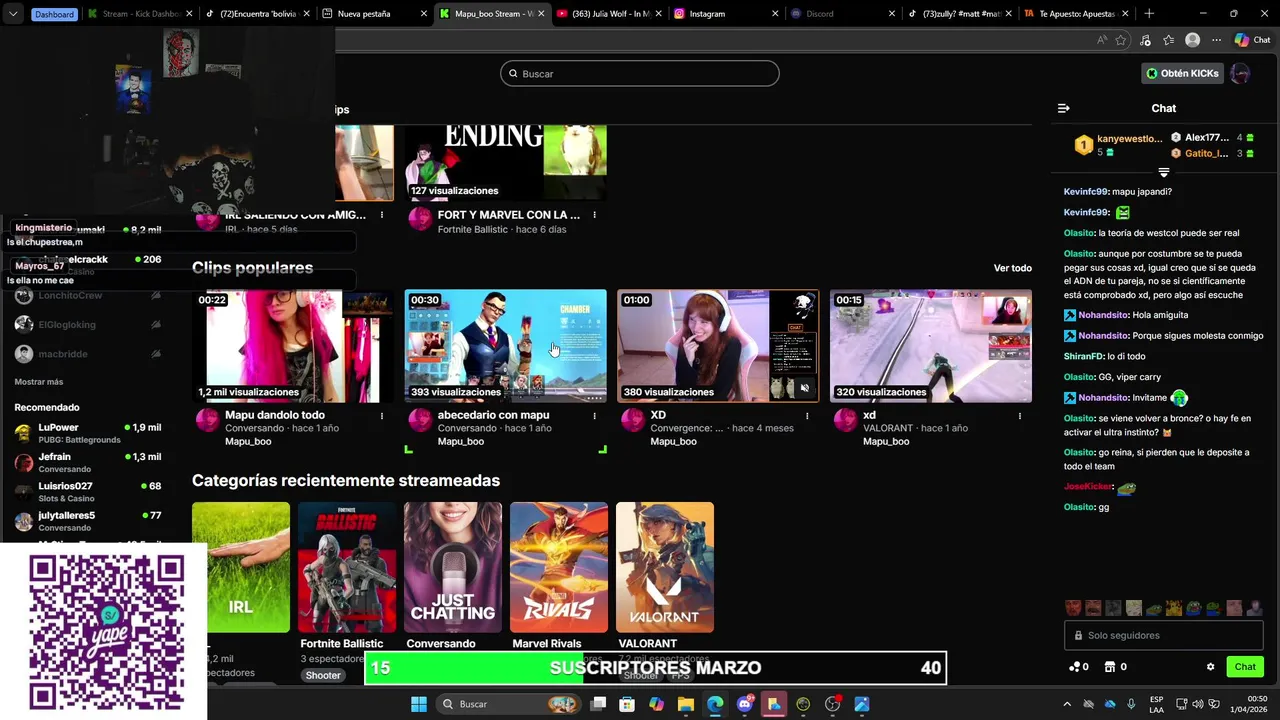Open recommended channel LuPower
This screenshot has width=1280, height=720.
pos(88,433)
